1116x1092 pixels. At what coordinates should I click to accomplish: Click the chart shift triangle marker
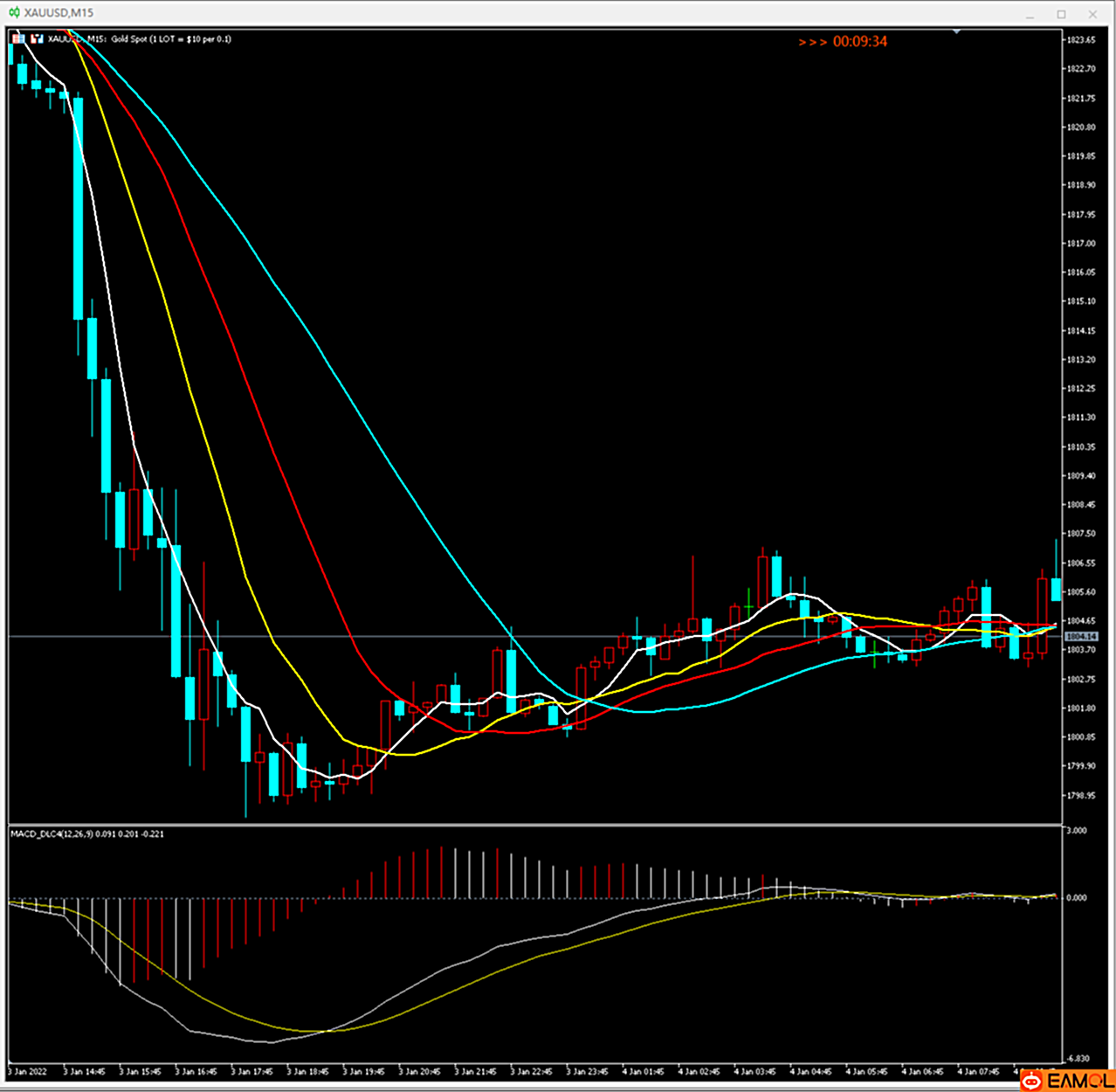[957, 31]
